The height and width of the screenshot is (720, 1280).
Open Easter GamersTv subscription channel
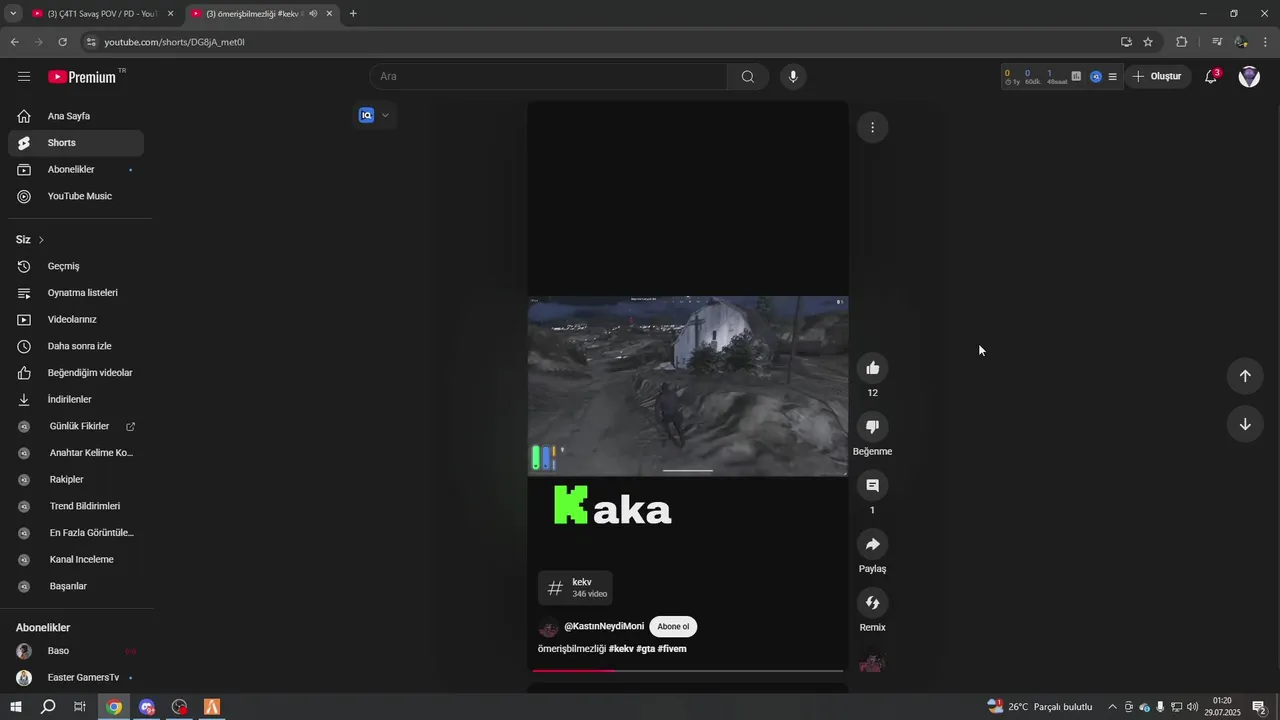click(x=76, y=678)
